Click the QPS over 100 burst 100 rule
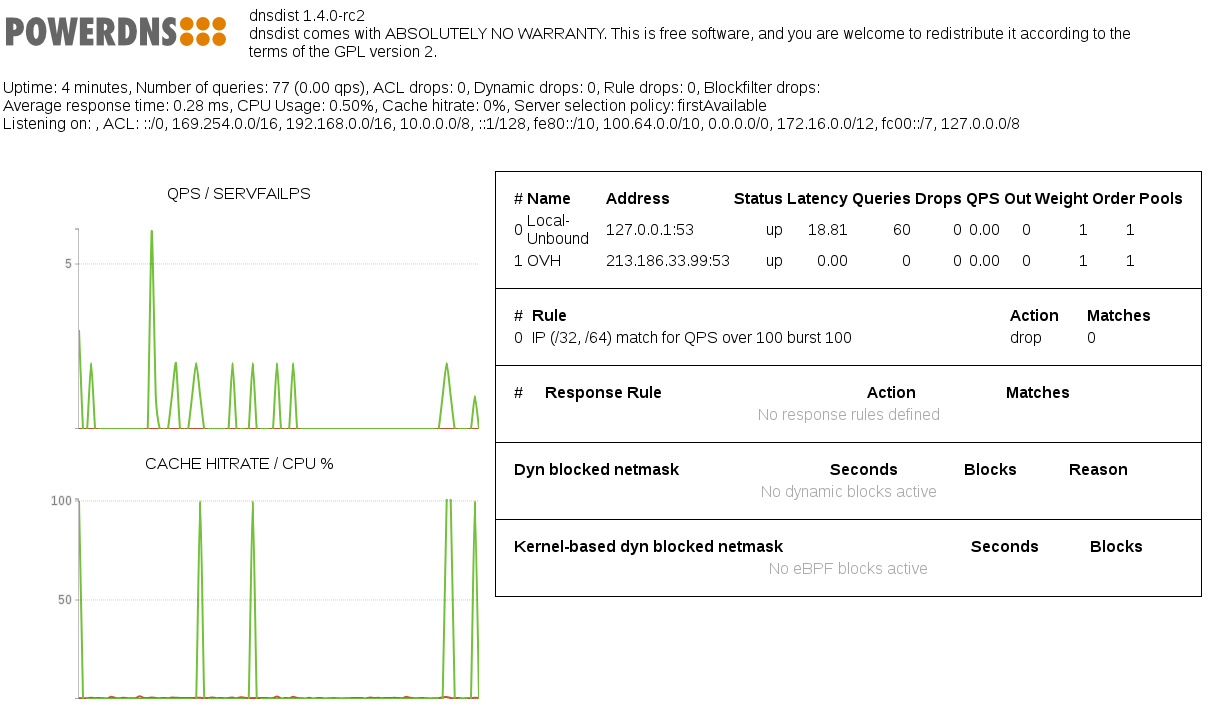Image resolution: width=1214 pixels, height=719 pixels. coord(691,338)
